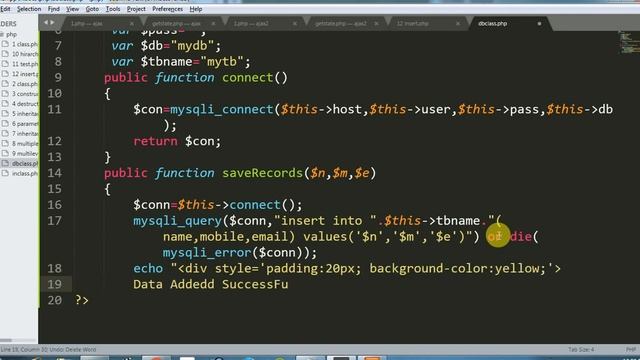Go to previous tab with left arrow
Viewport: 640px width, 360px height.
[x=46, y=22]
